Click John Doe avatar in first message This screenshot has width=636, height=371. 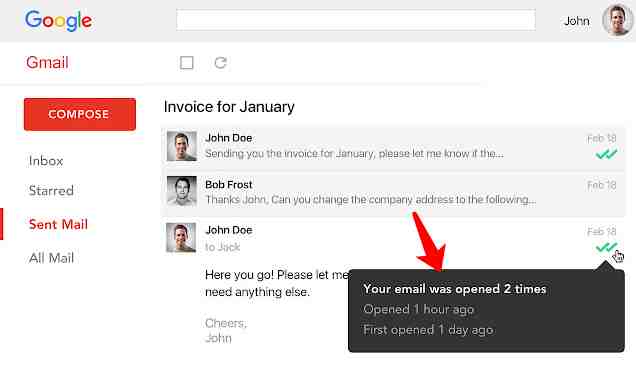(x=182, y=146)
